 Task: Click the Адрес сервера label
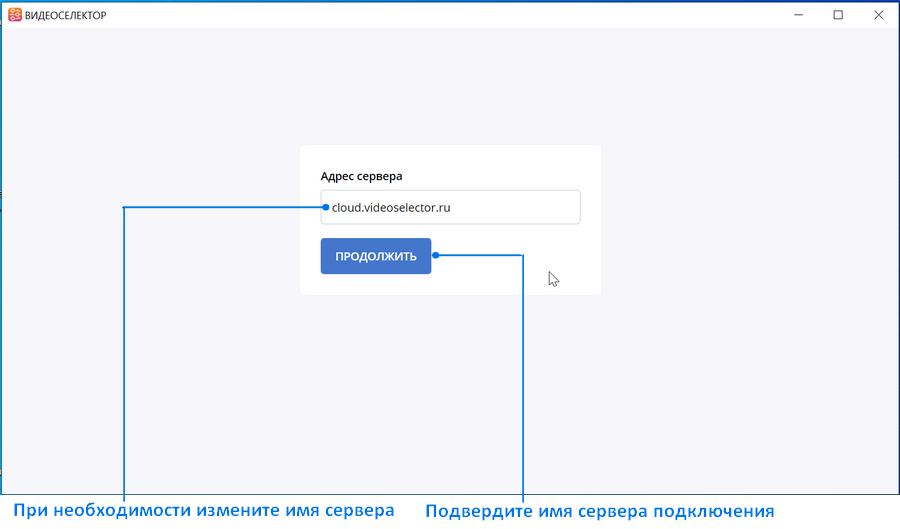pos(361,176)
